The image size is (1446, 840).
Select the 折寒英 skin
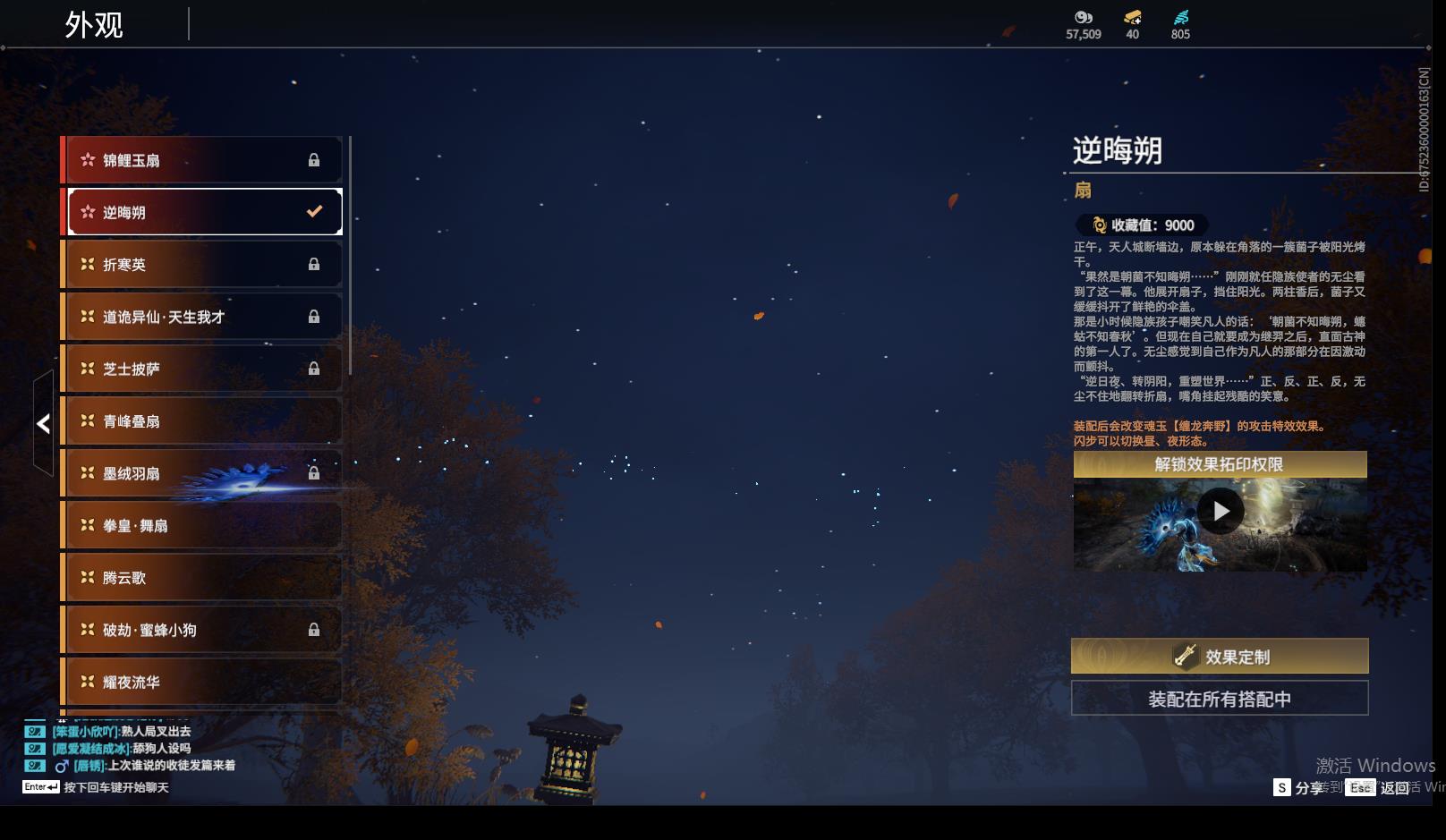pyautogui.click(x=201, y=264)
